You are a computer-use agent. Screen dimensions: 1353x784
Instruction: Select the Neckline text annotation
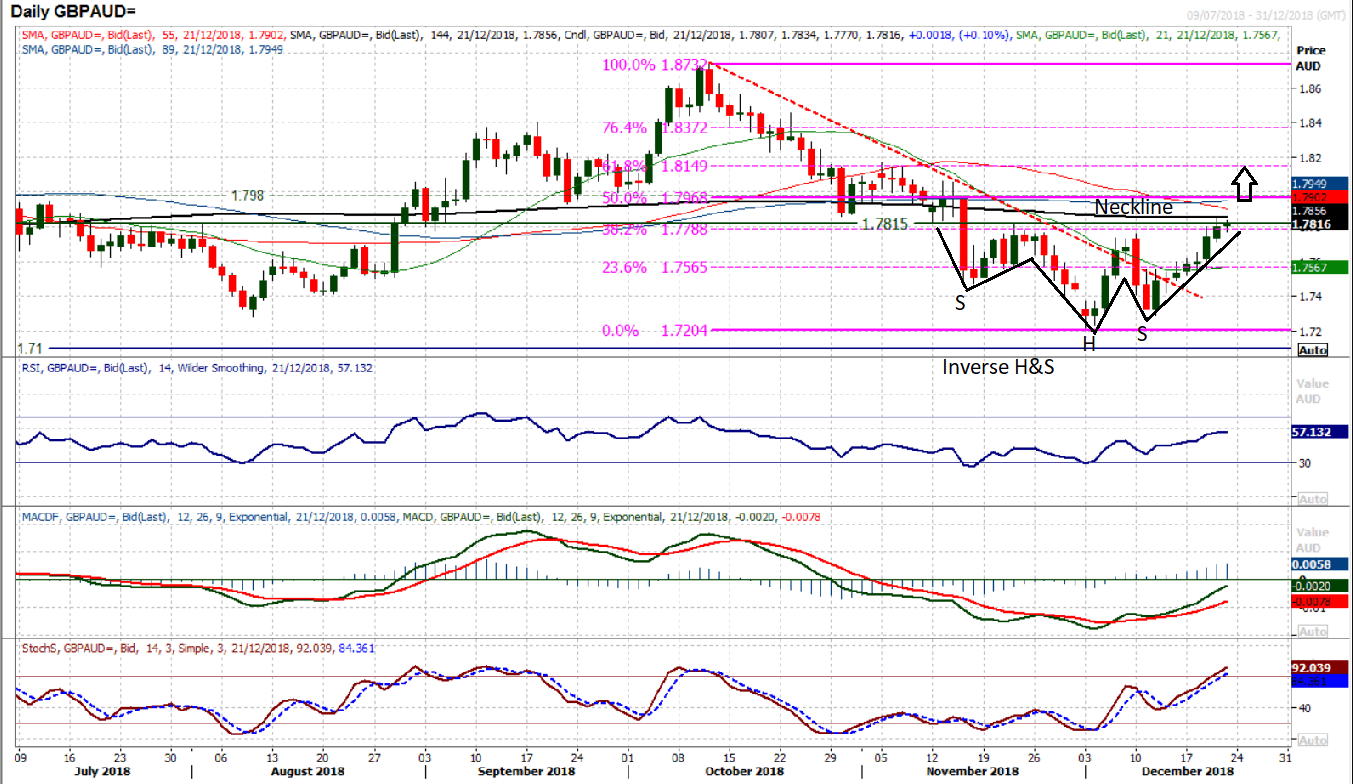(1135, 207)
